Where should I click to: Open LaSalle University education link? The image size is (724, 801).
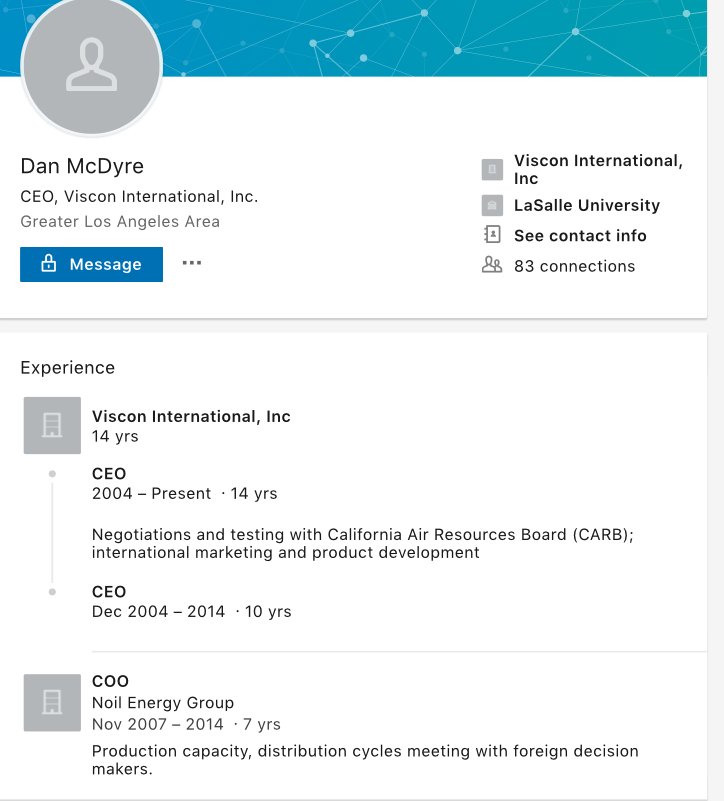click(587, 205)
